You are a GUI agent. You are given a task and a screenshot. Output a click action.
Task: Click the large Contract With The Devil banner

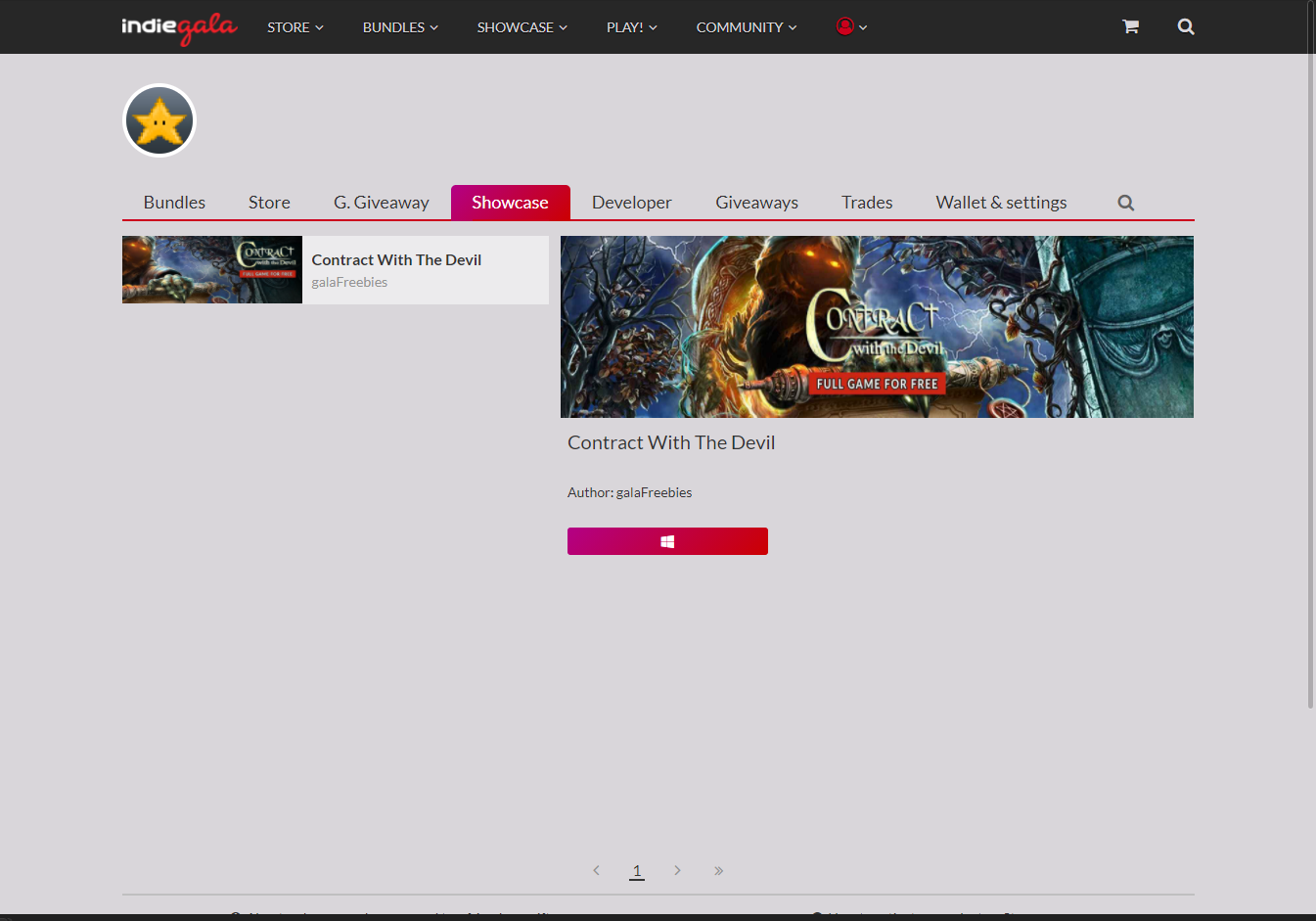877,327
